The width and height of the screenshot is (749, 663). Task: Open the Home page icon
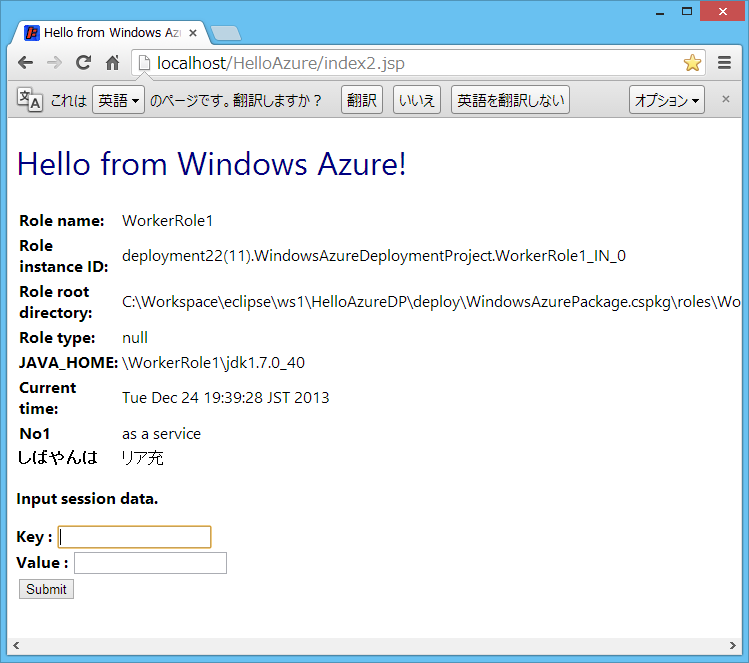[112, 63]
